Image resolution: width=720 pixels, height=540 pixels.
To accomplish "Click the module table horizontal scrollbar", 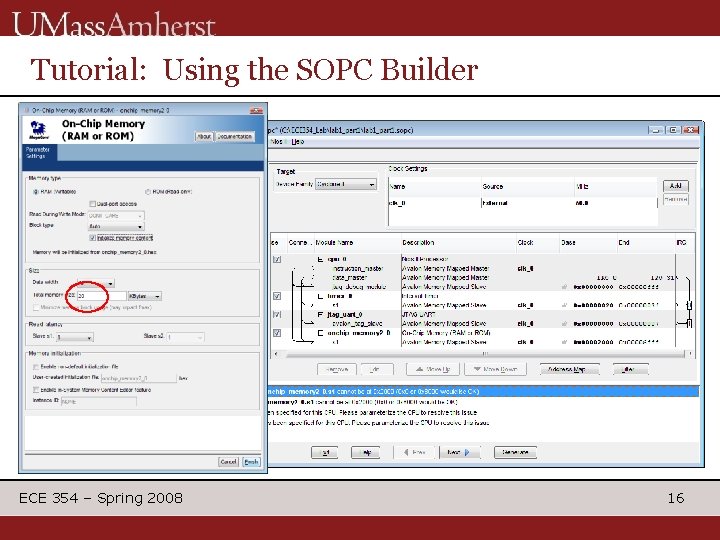I will [x=484, y=354].
